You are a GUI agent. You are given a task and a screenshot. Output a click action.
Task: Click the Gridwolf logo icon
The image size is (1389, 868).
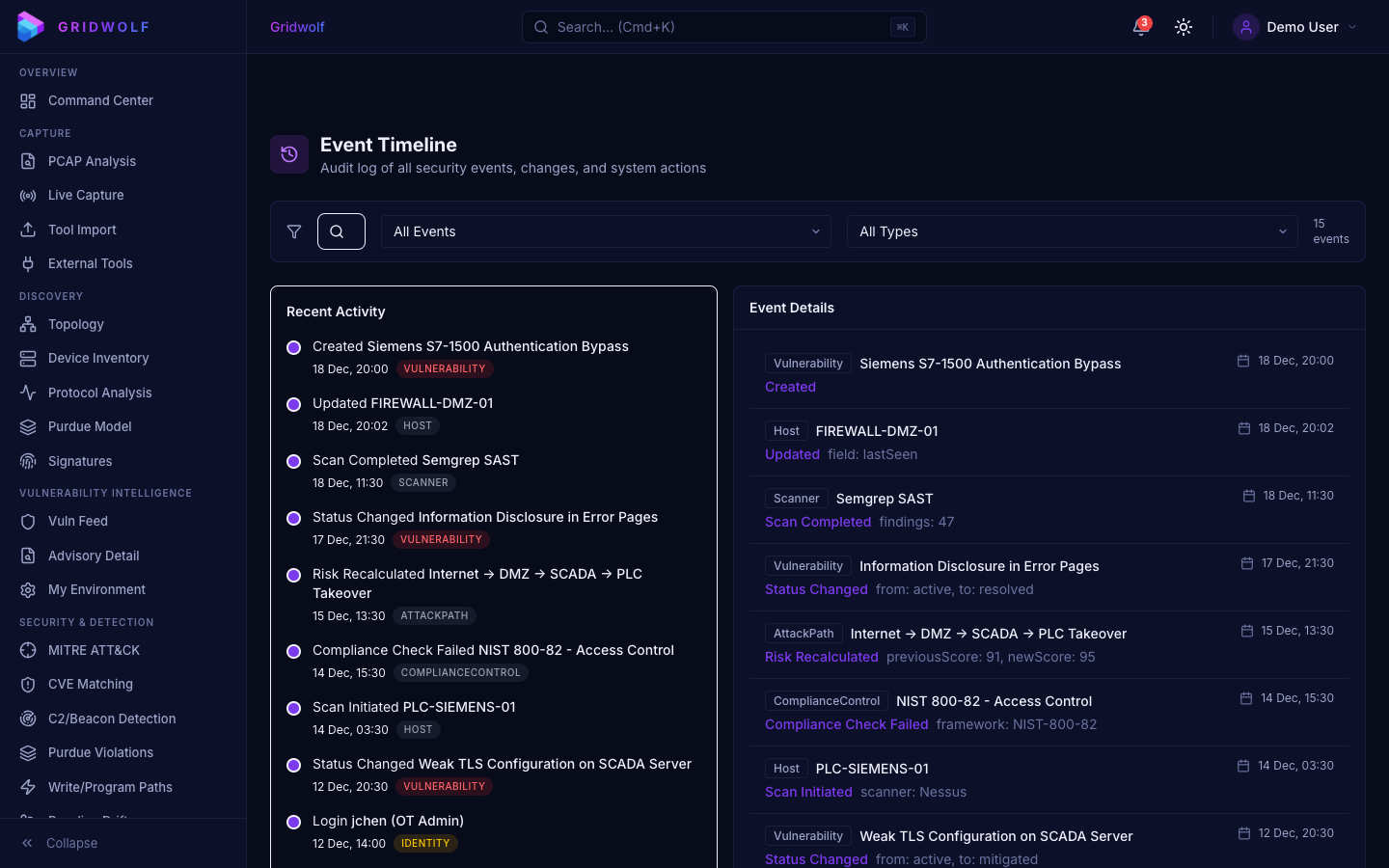(x=30, y=27)
